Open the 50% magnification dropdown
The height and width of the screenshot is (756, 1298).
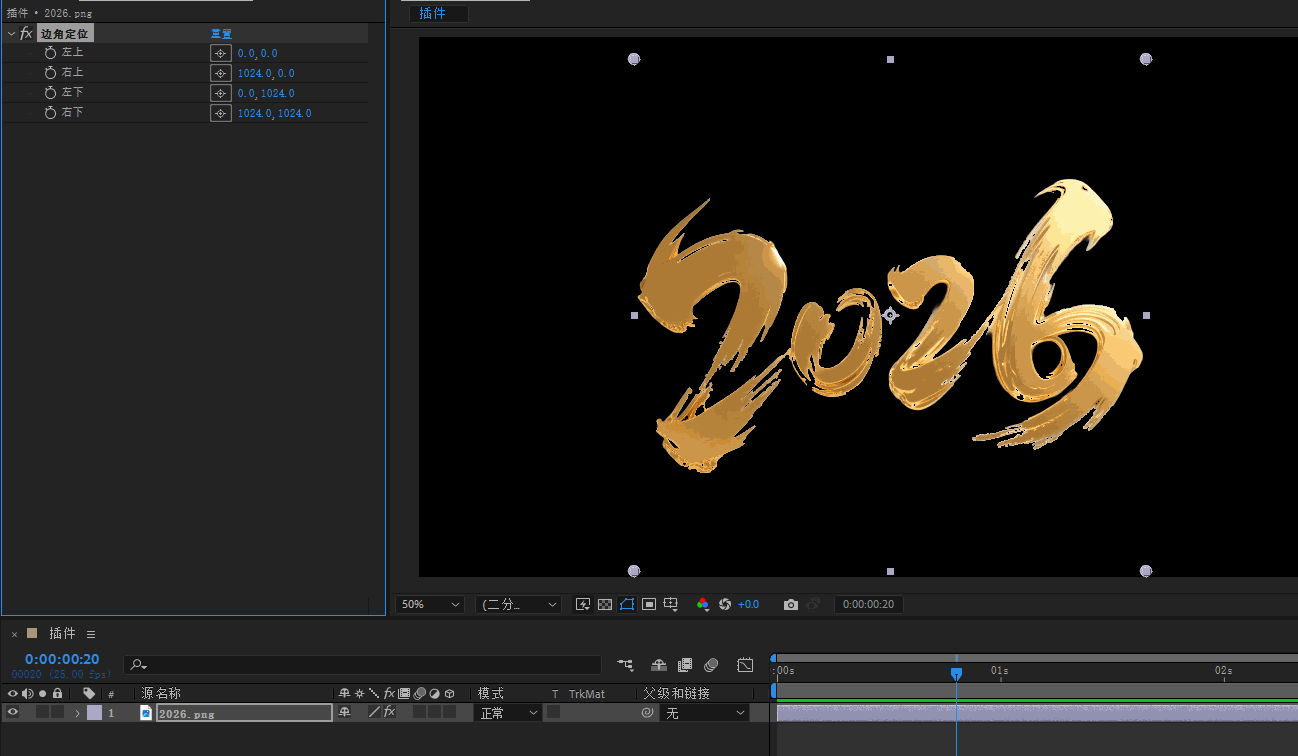click(430, 604)
